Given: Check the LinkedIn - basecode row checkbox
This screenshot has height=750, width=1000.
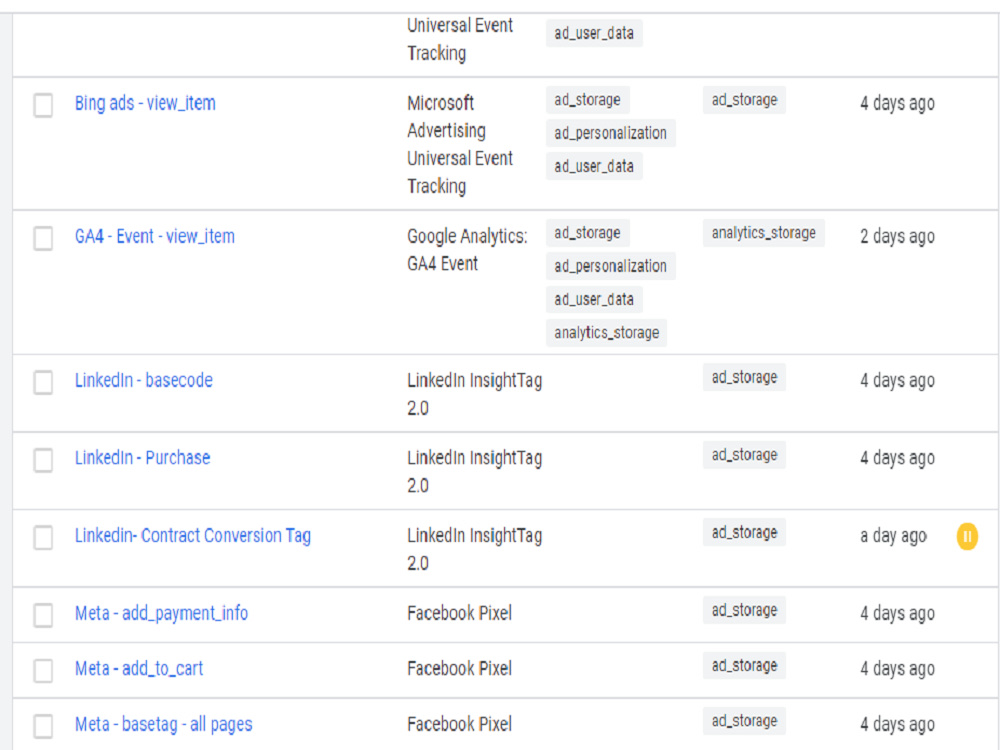Looking at the screenshot, I should (43, 383).
